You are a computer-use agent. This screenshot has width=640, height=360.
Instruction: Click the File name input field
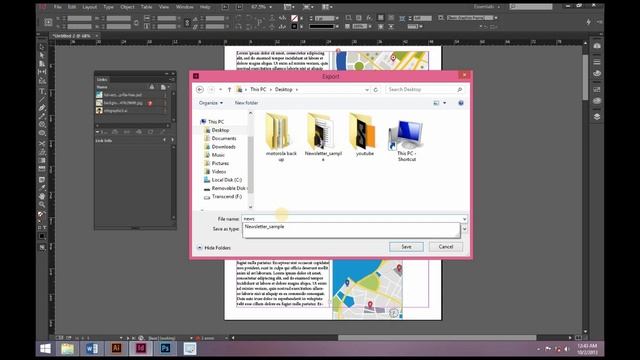click(x=351, y=219)
